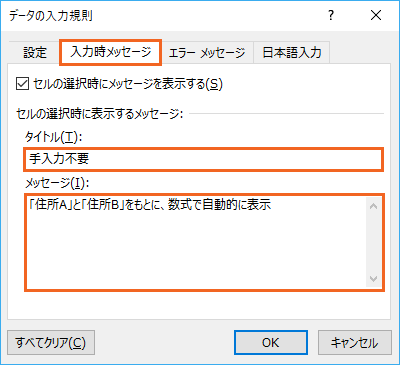The image size is (400, 365).
Task: Close the データの入力規則 dialog with X
Action: pyautogui.click(x=376, y=15)
